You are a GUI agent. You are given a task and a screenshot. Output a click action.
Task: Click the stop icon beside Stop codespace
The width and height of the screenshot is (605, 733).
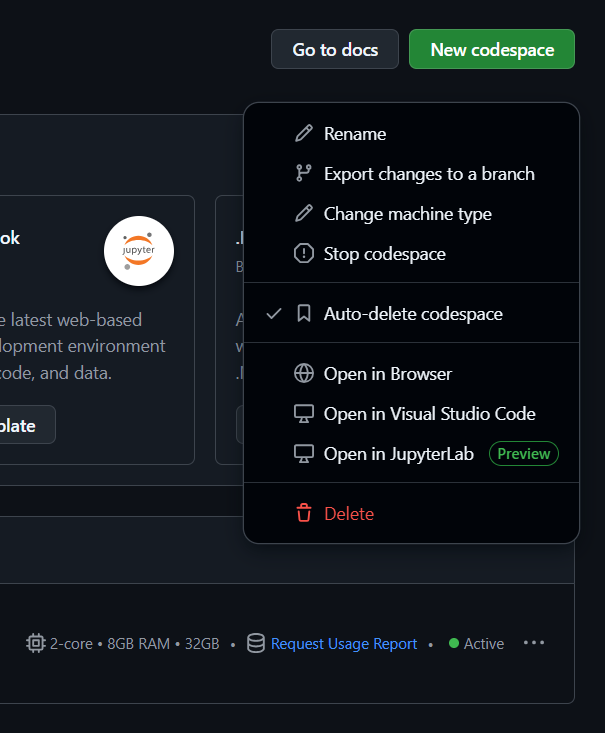coord(304,253)
